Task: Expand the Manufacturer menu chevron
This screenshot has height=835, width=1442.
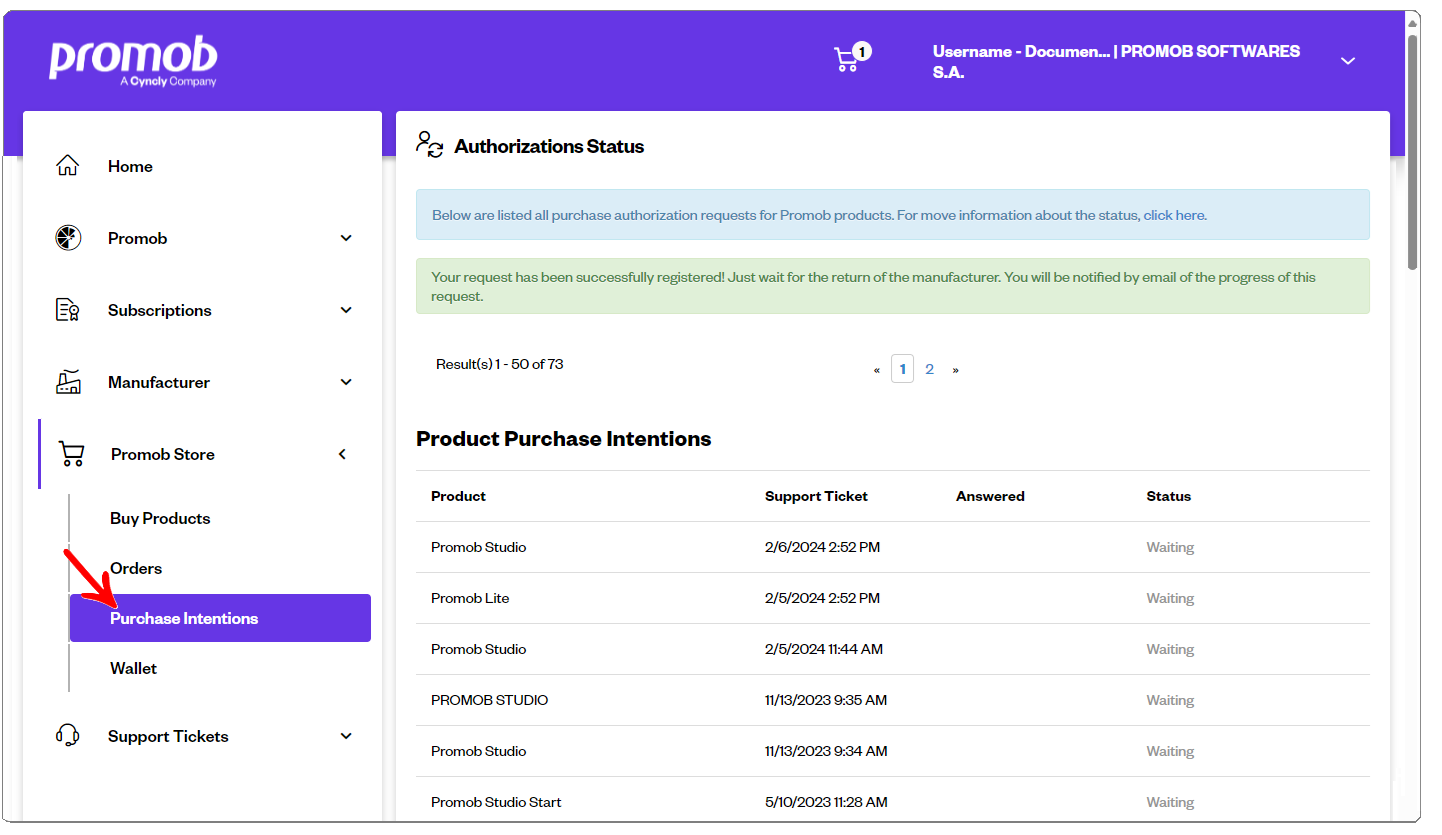Action: point(346,382)
